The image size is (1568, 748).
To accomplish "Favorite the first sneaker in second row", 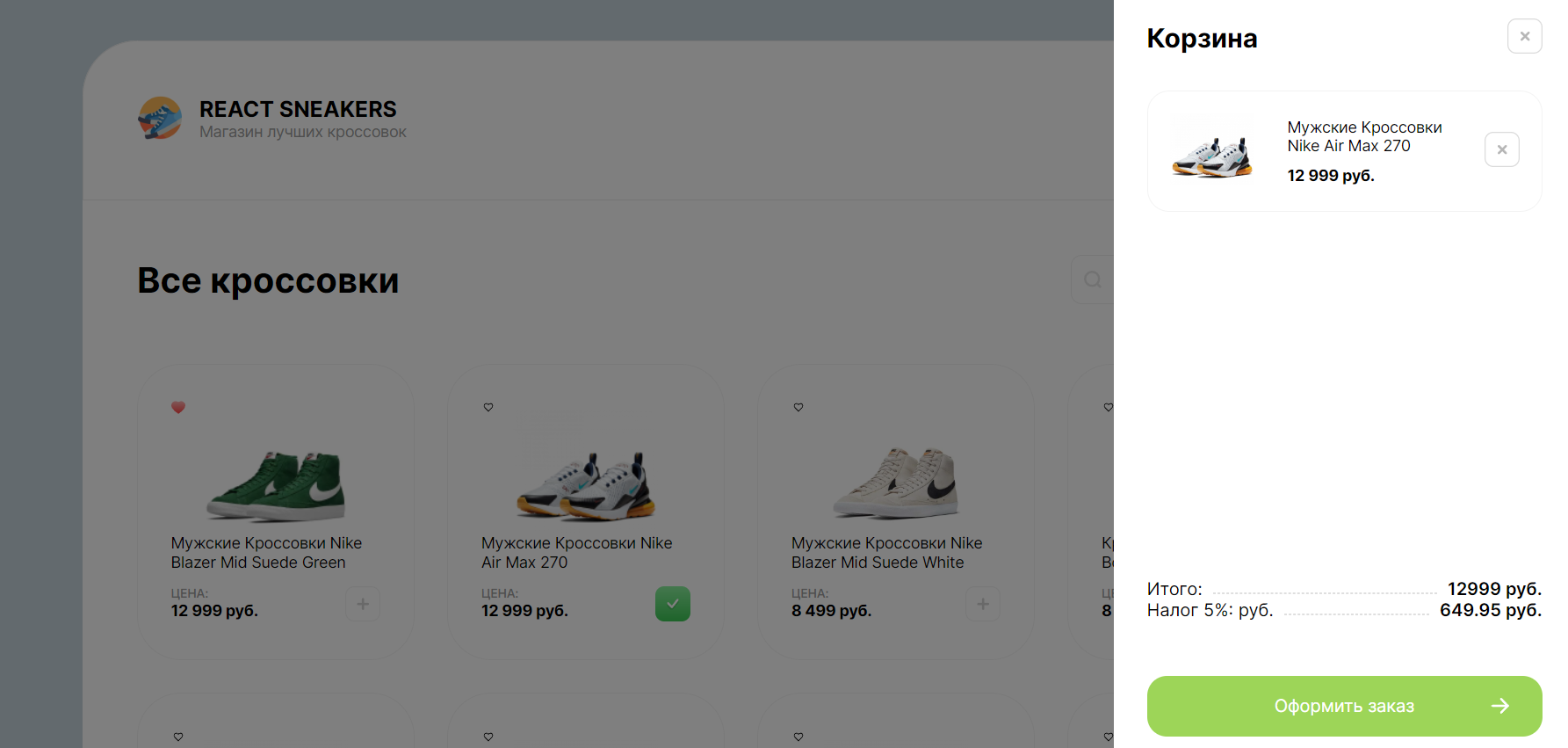I will click(x=178, y=737).
